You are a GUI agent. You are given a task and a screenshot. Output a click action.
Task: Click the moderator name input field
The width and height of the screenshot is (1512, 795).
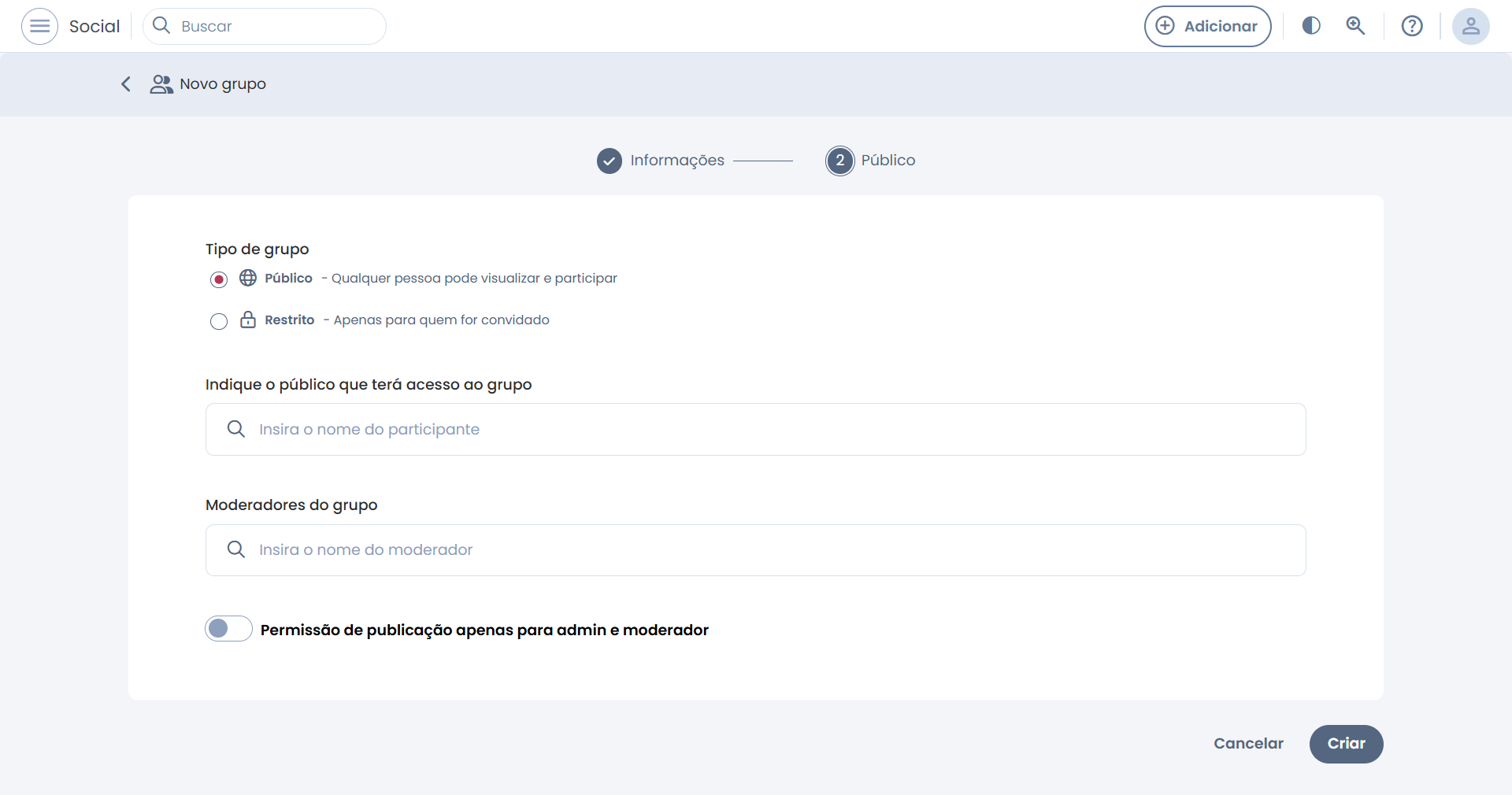(756, 549)
